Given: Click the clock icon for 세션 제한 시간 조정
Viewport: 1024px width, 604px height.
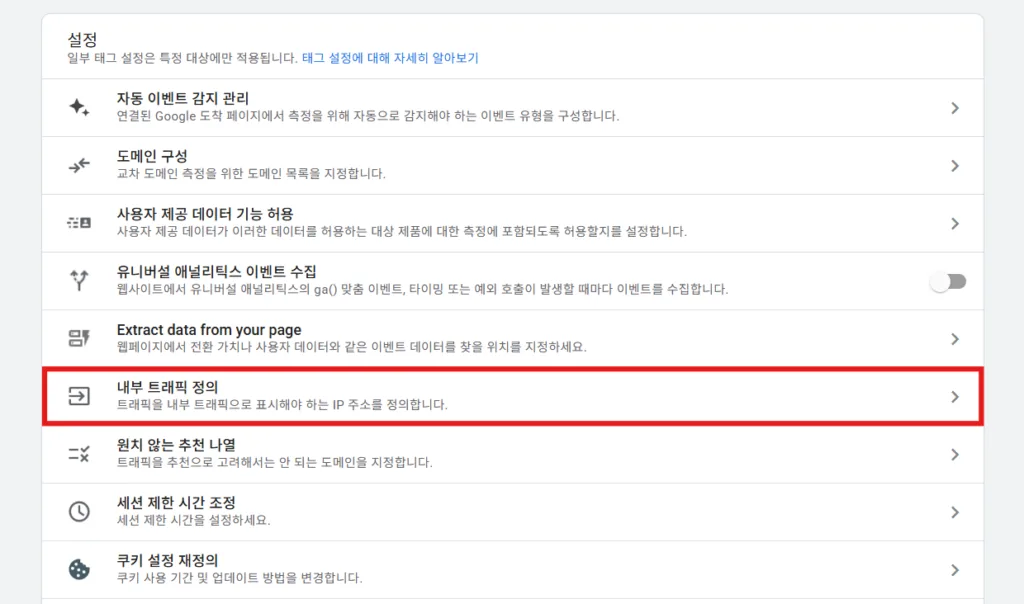Looking at the screenshot, I should point(79,511).
